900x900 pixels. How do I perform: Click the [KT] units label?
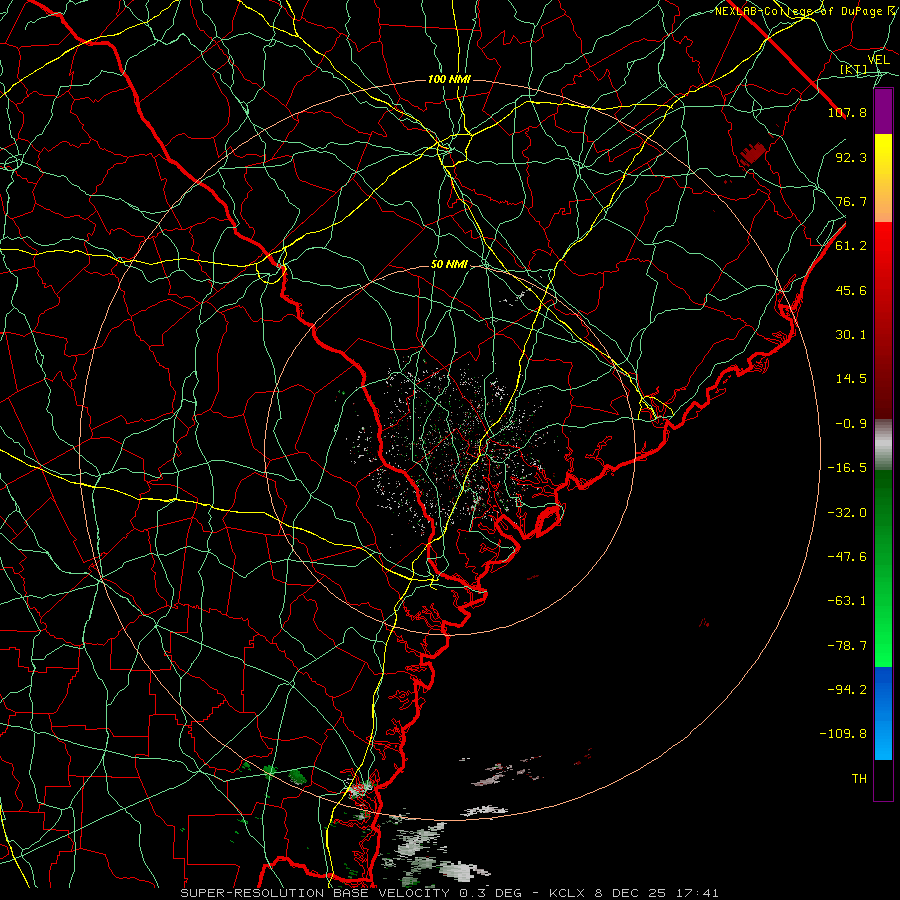854,70
